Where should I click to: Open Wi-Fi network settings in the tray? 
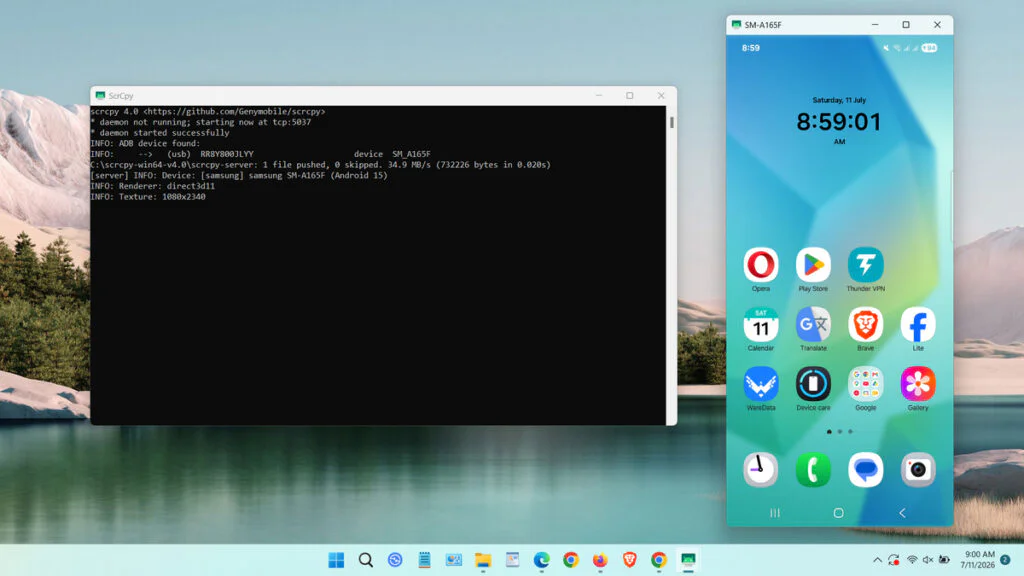(x=912, y=560)
